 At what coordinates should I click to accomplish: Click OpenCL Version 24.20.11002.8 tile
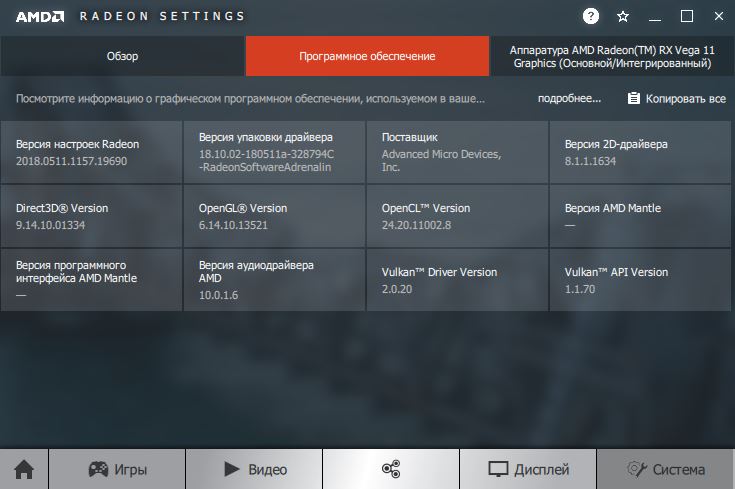(x=457, y=216)
